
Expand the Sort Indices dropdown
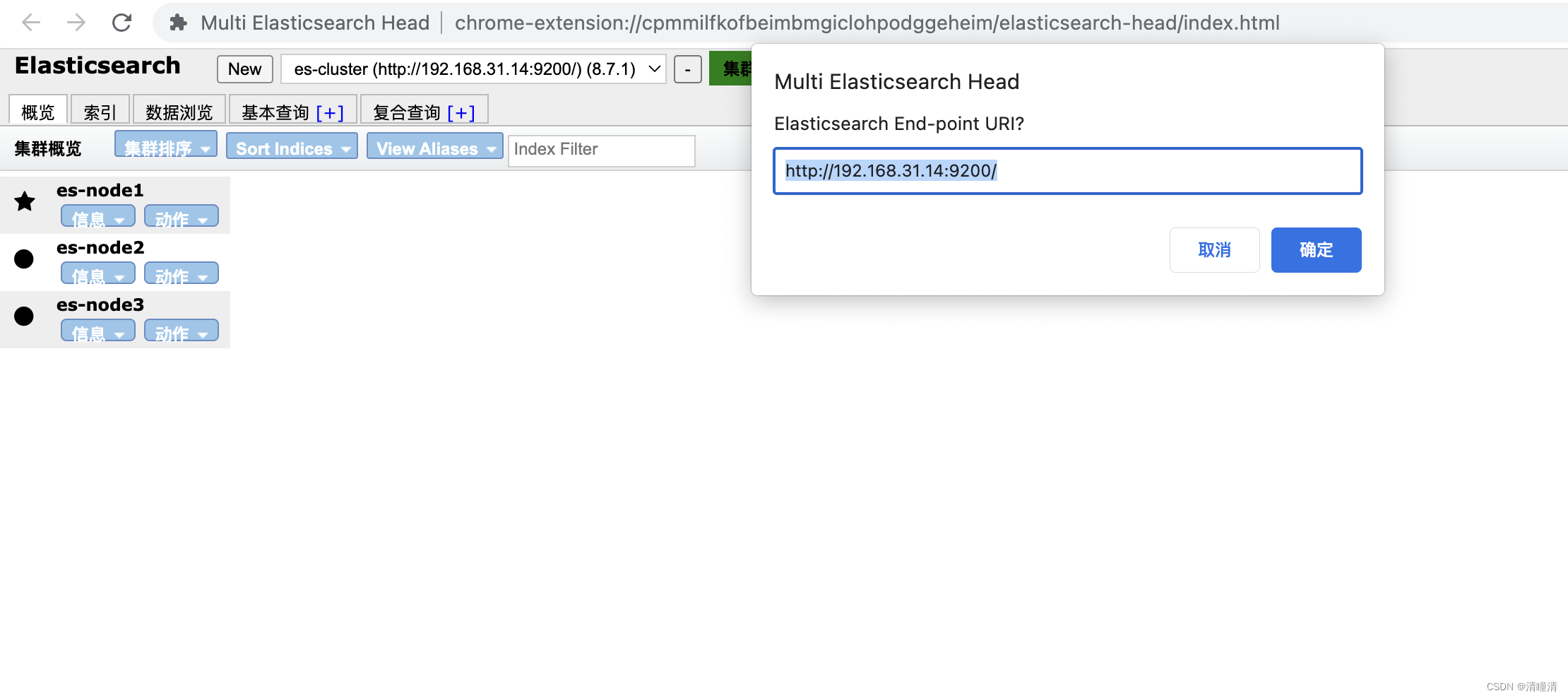pos(292,146)
